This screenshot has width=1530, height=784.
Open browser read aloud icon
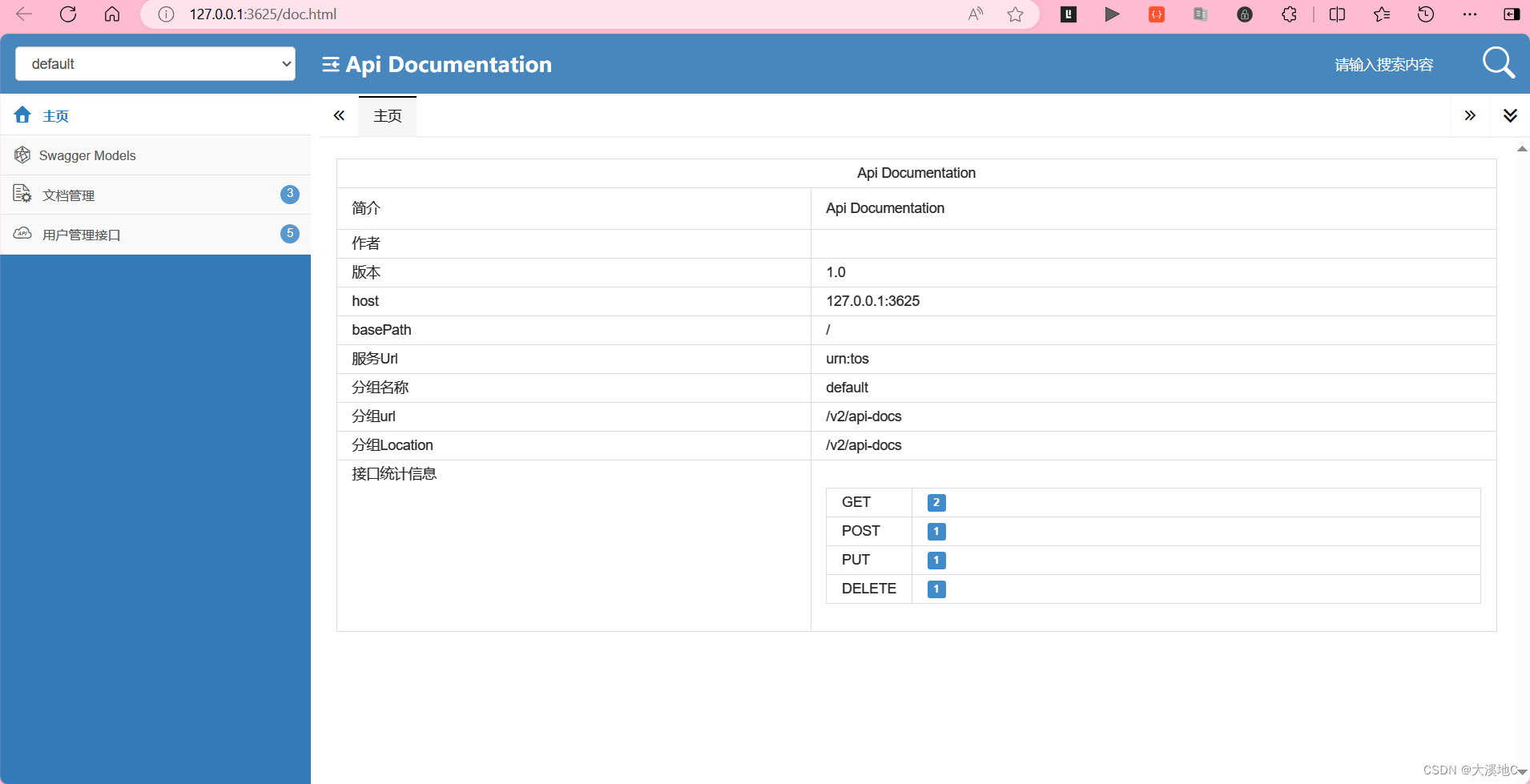tap(975, 14)
